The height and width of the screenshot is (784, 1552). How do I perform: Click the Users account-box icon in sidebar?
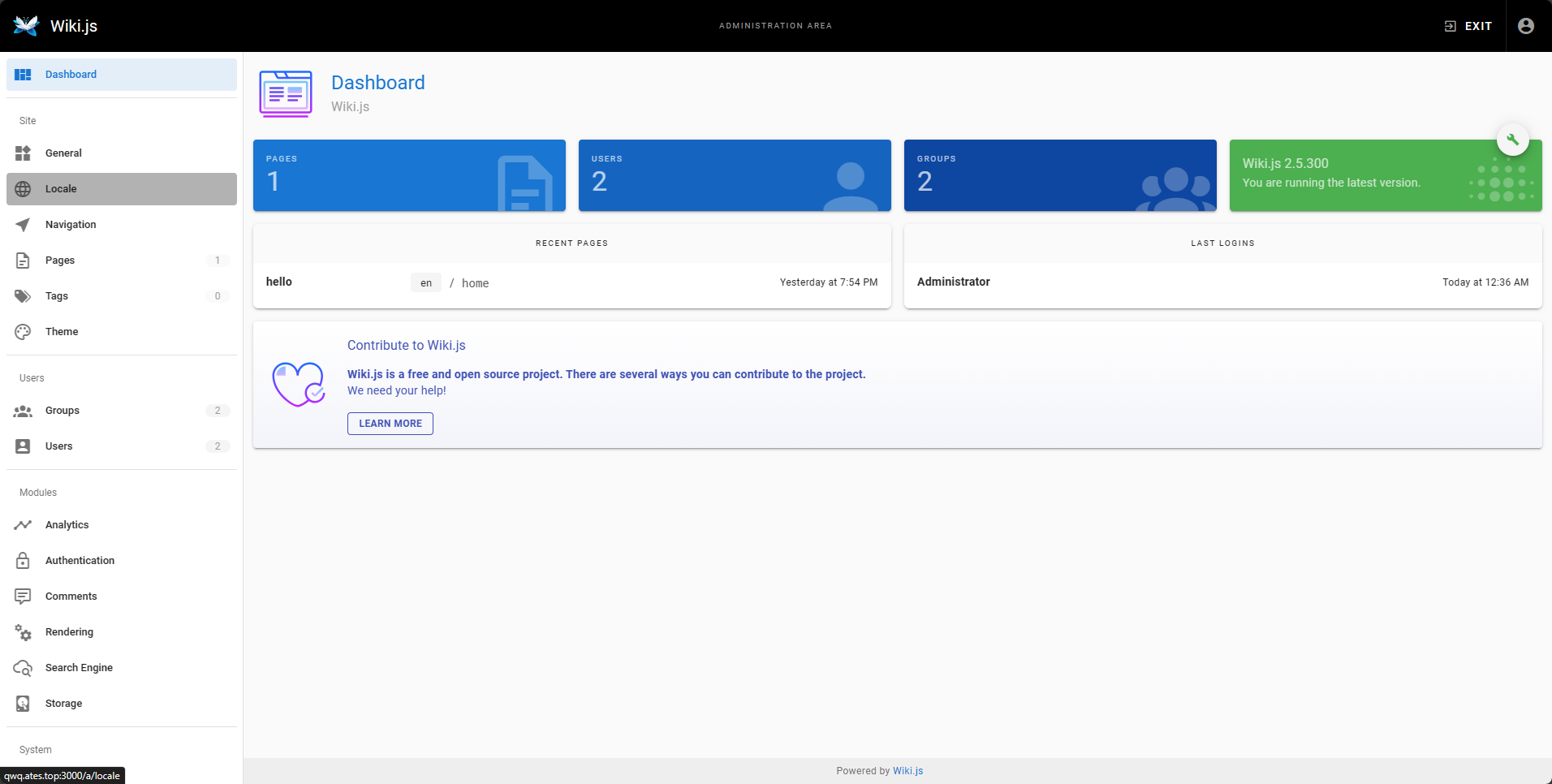[x=23, y=446]
